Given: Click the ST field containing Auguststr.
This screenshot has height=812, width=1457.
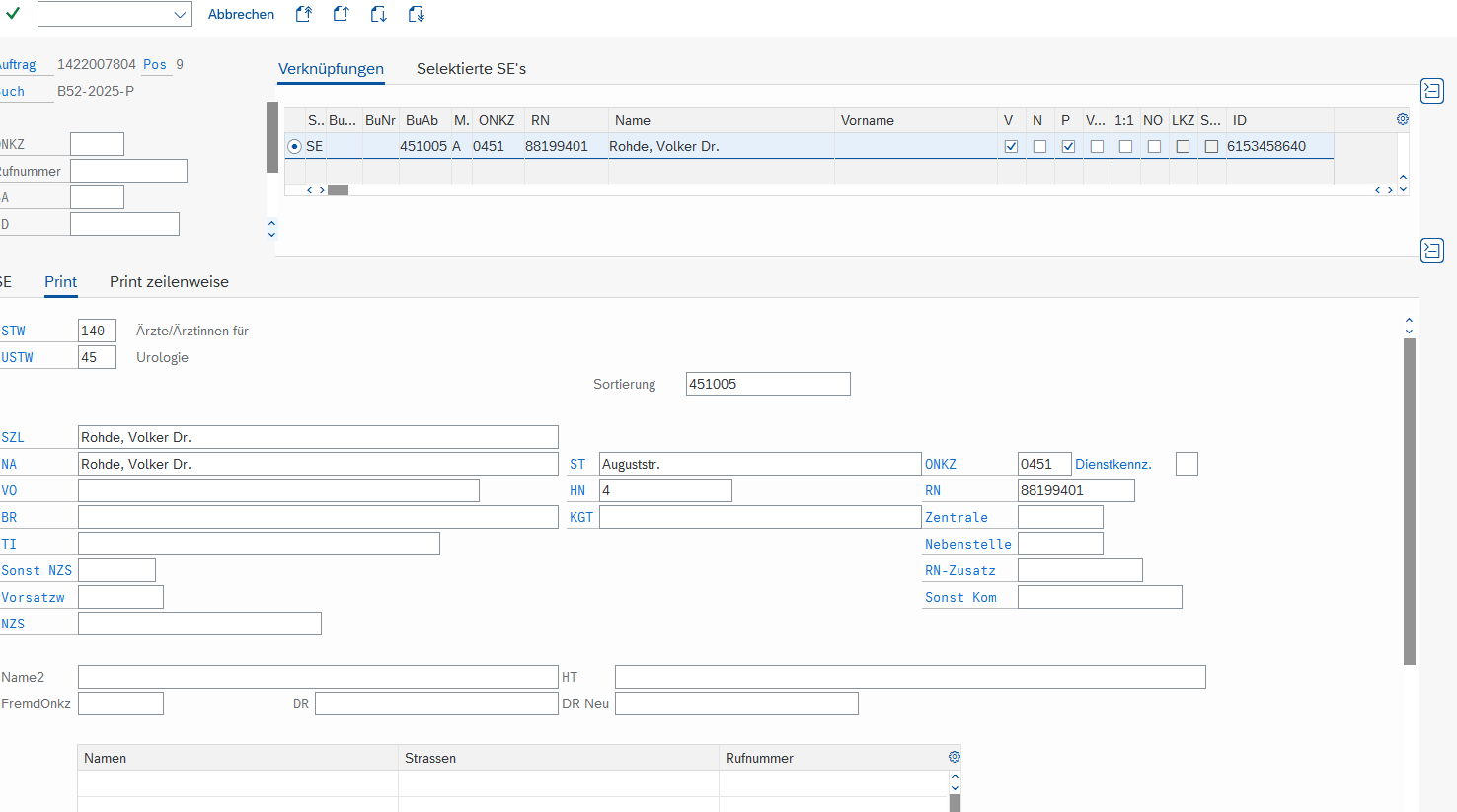Looking at the screenshot, I should click(x=760, y=464).
